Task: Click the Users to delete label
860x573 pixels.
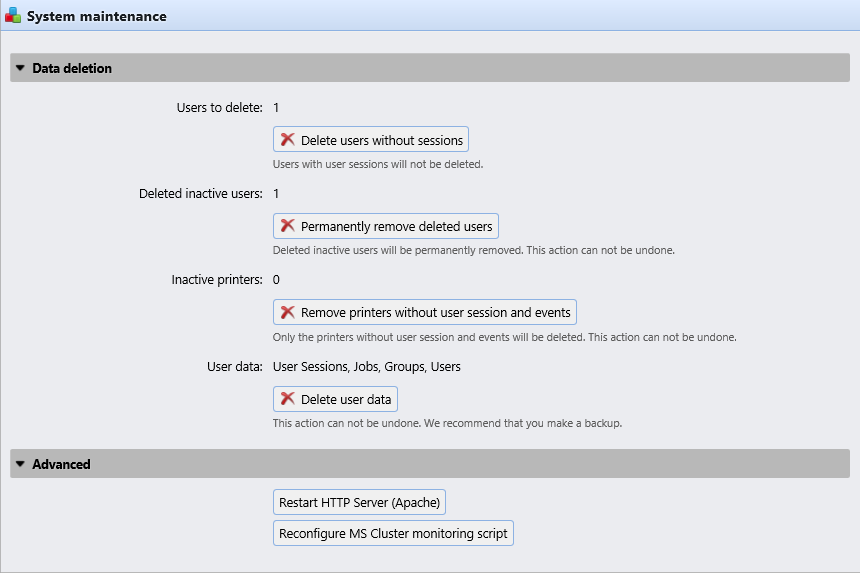Action: (x=218, y=107)
